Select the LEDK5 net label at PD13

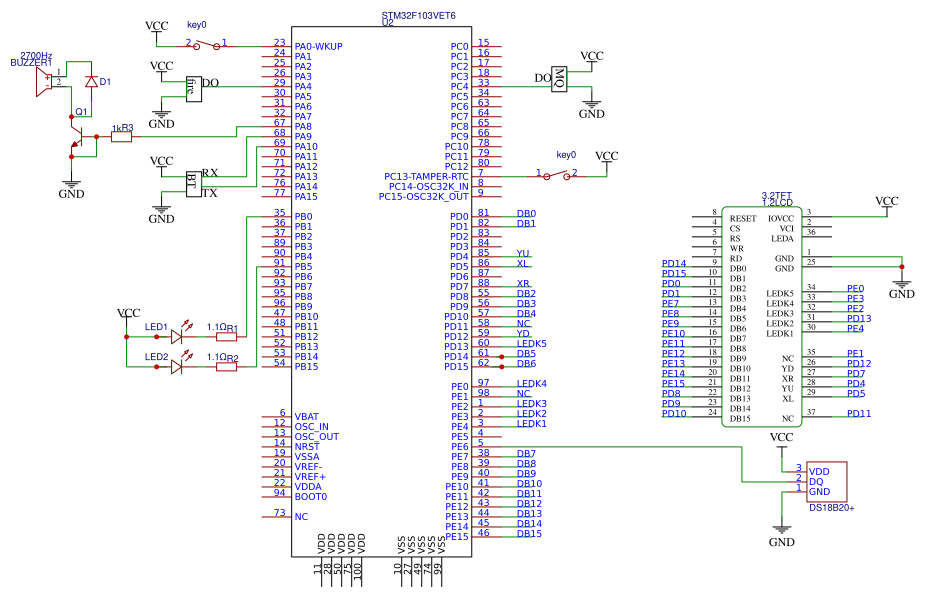point(532,343)
